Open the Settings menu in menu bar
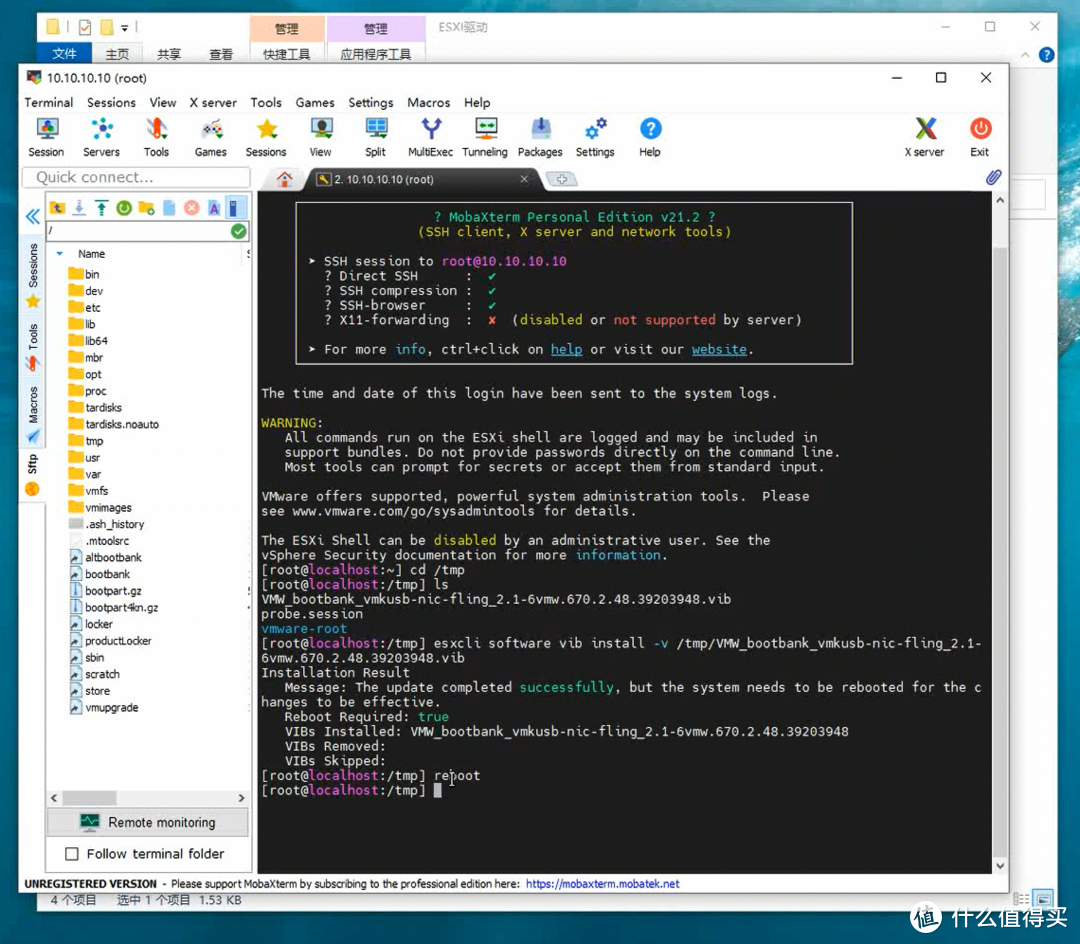Screen dimensions: 1080x944 tap(371, 103)
